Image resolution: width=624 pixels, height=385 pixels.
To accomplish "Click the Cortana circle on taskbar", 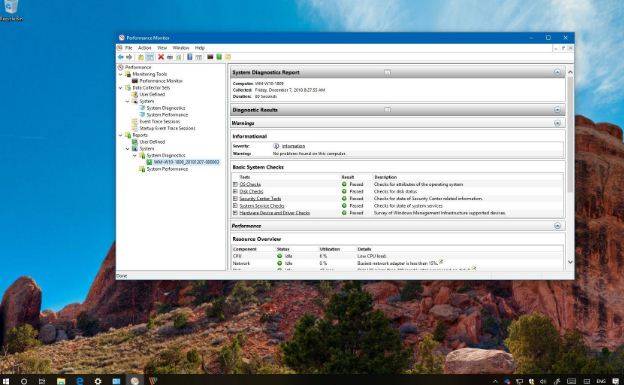I will point(24,381).
